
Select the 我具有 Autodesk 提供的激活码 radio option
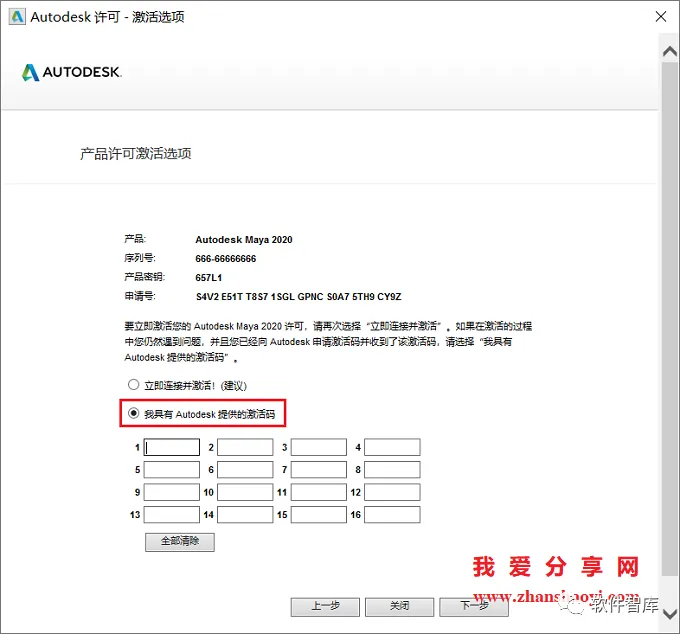coord(134,413)
